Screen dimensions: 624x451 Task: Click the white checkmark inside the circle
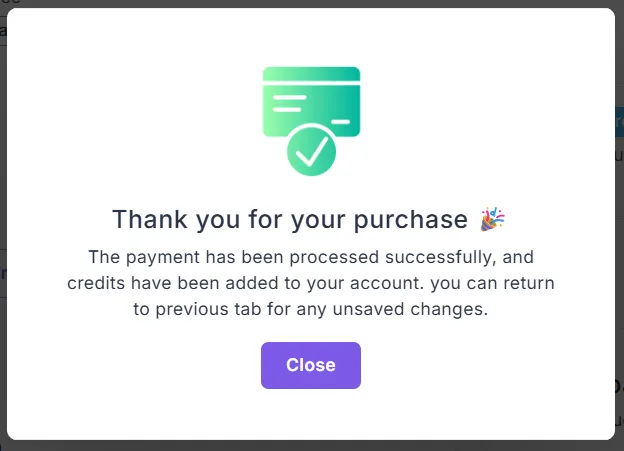coord(311,151)
